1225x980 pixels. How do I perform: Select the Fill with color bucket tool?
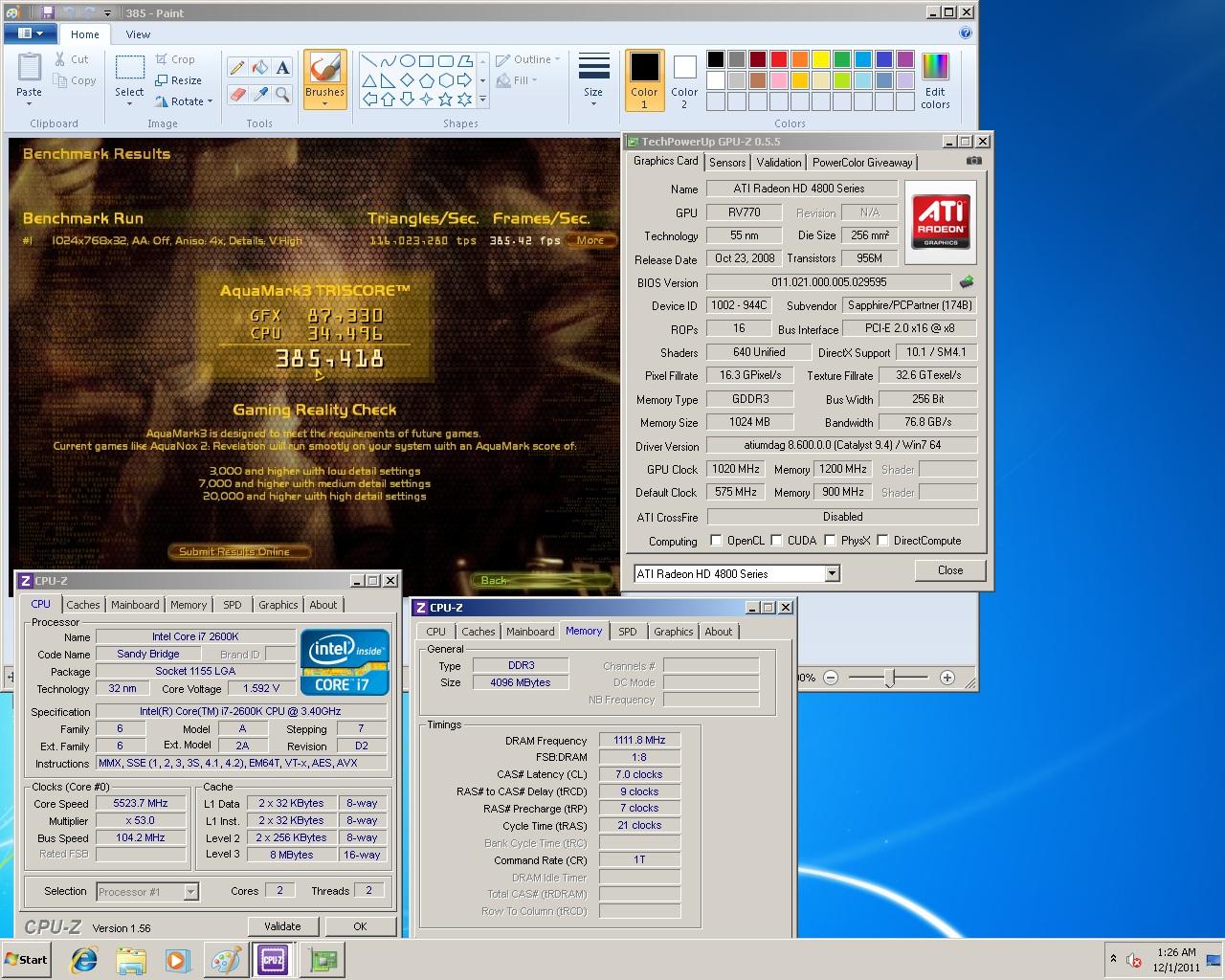[259, 67]
